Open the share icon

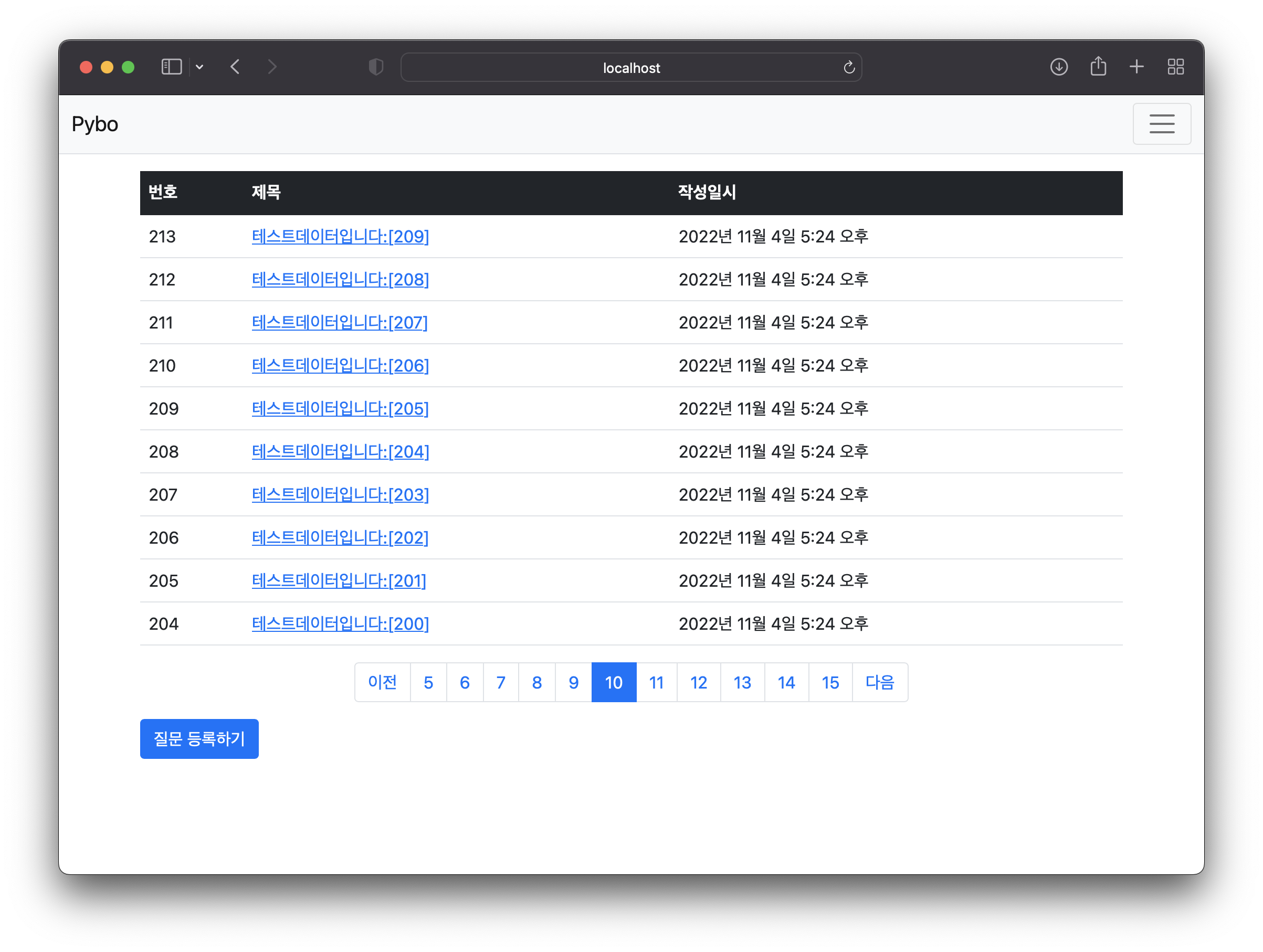(1098, 67)
